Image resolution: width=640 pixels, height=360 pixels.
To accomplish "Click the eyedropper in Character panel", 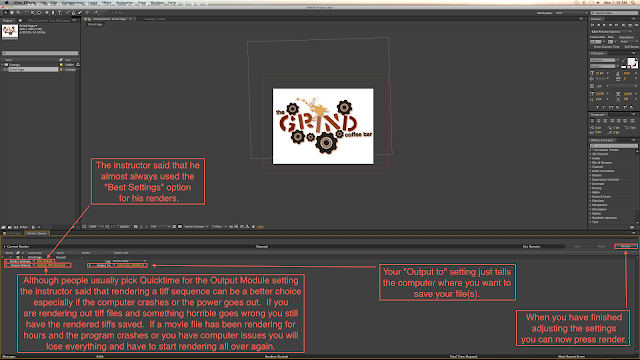I will 624,60.
